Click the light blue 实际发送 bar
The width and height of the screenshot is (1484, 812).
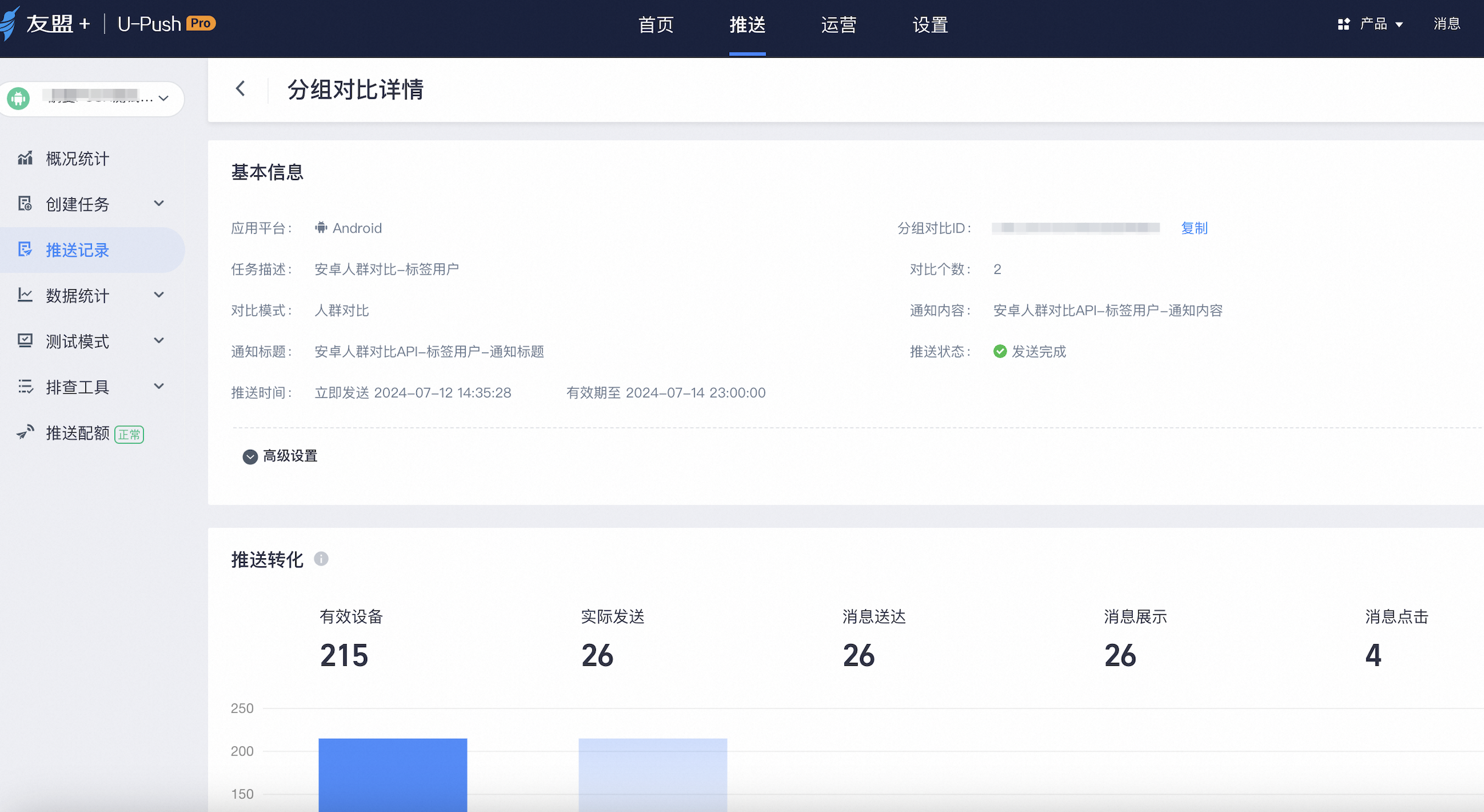click(x=653, y=775)
